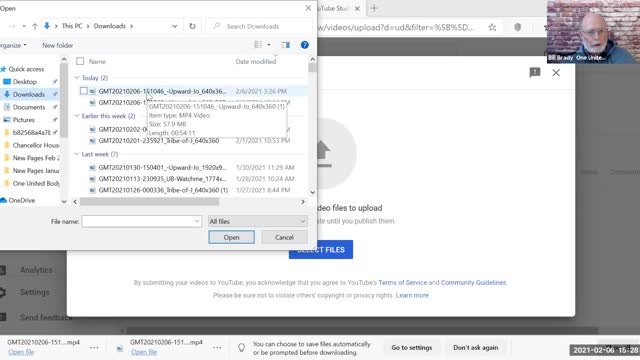This screenshot has height=360, width=640.
Task: Toggle the preview pane icon
Action: [x=285, y=45]
